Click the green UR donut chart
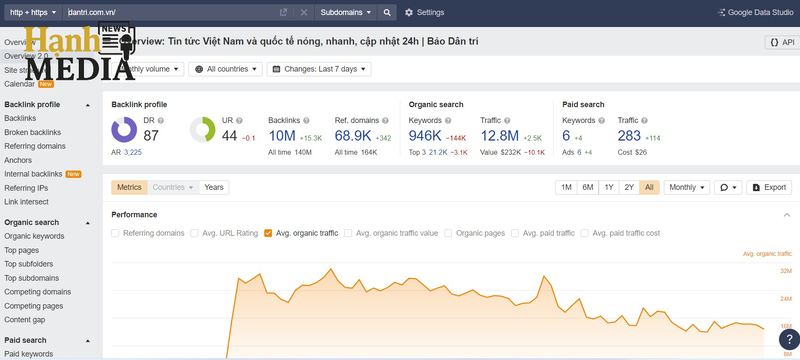800x360 pixels. click(203, 130)
